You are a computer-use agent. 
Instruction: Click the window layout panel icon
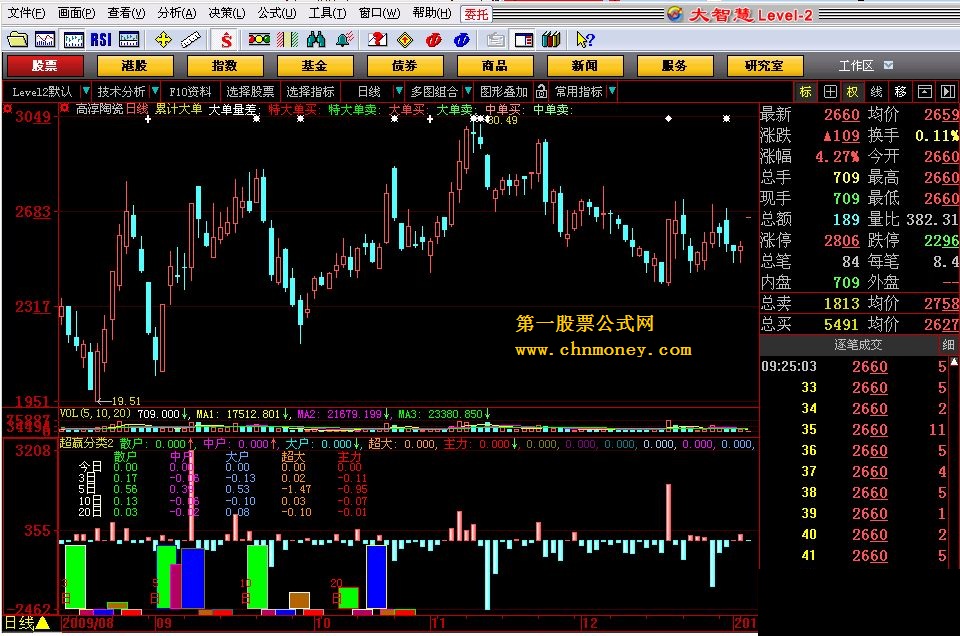click(523, 40)
